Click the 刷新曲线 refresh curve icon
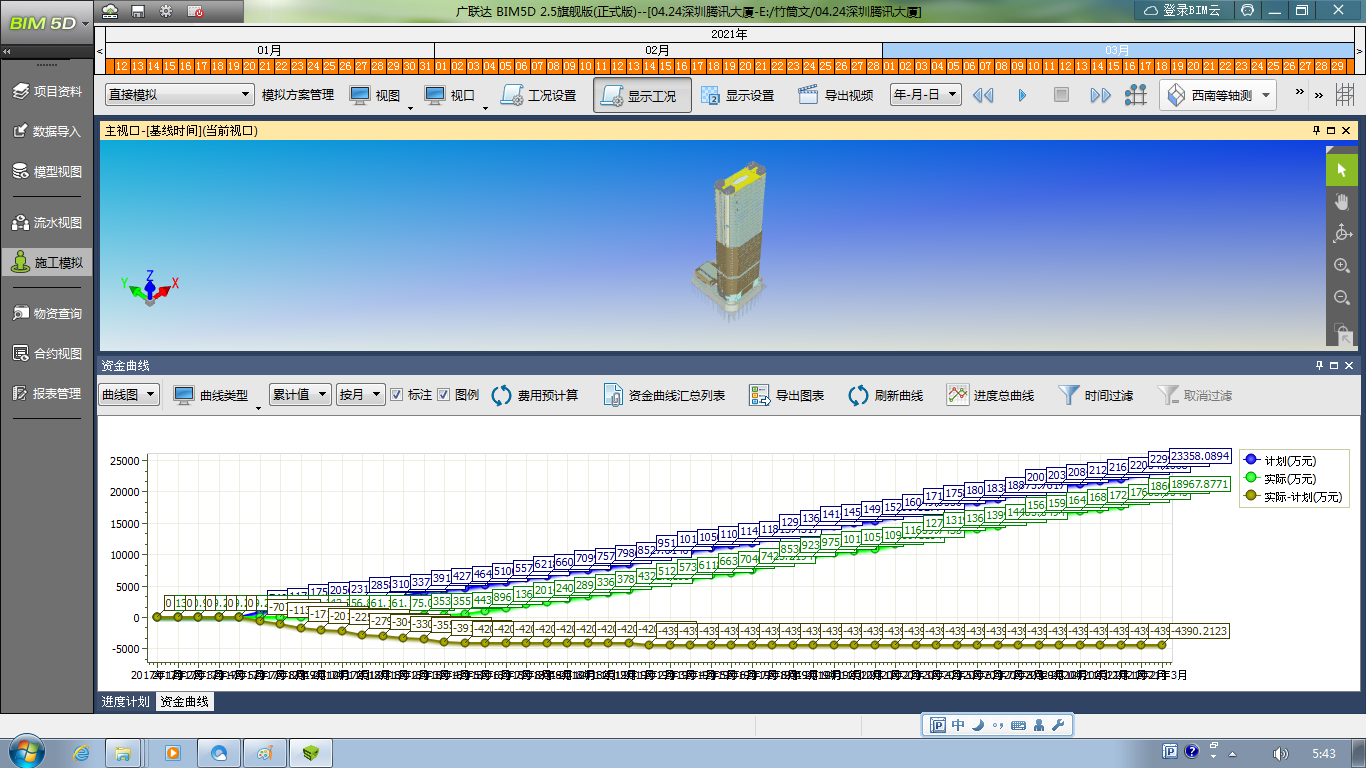This screenshot has width=1366, height=768. pos(858,395)
